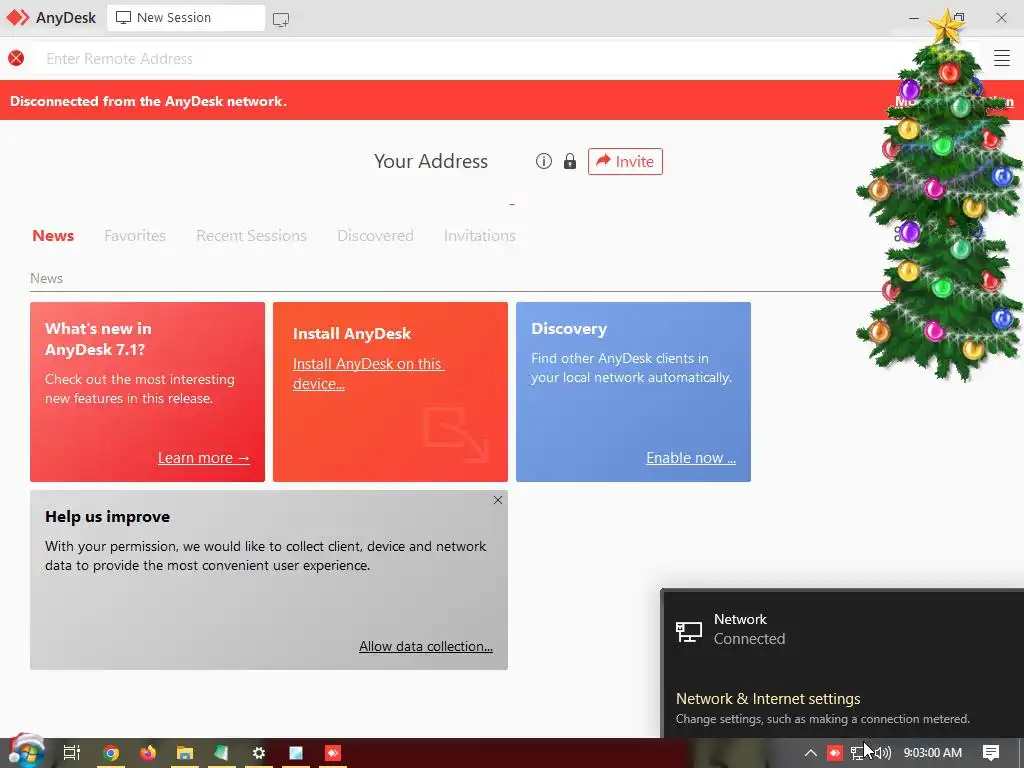Viewport: 1024px width, 768px height.
Task: Select the Network Connected entry
Action: click(842, 629)
